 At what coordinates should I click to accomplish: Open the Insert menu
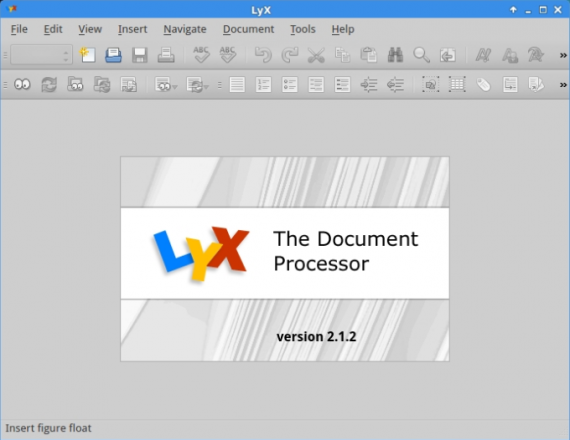point(132,29)
